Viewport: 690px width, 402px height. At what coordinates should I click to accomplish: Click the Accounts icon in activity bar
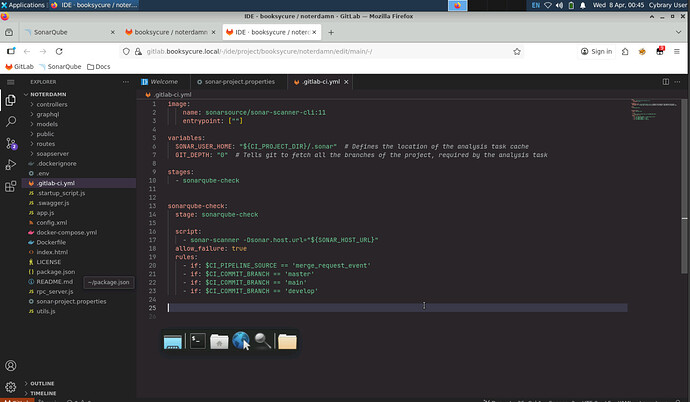(11, 366)
